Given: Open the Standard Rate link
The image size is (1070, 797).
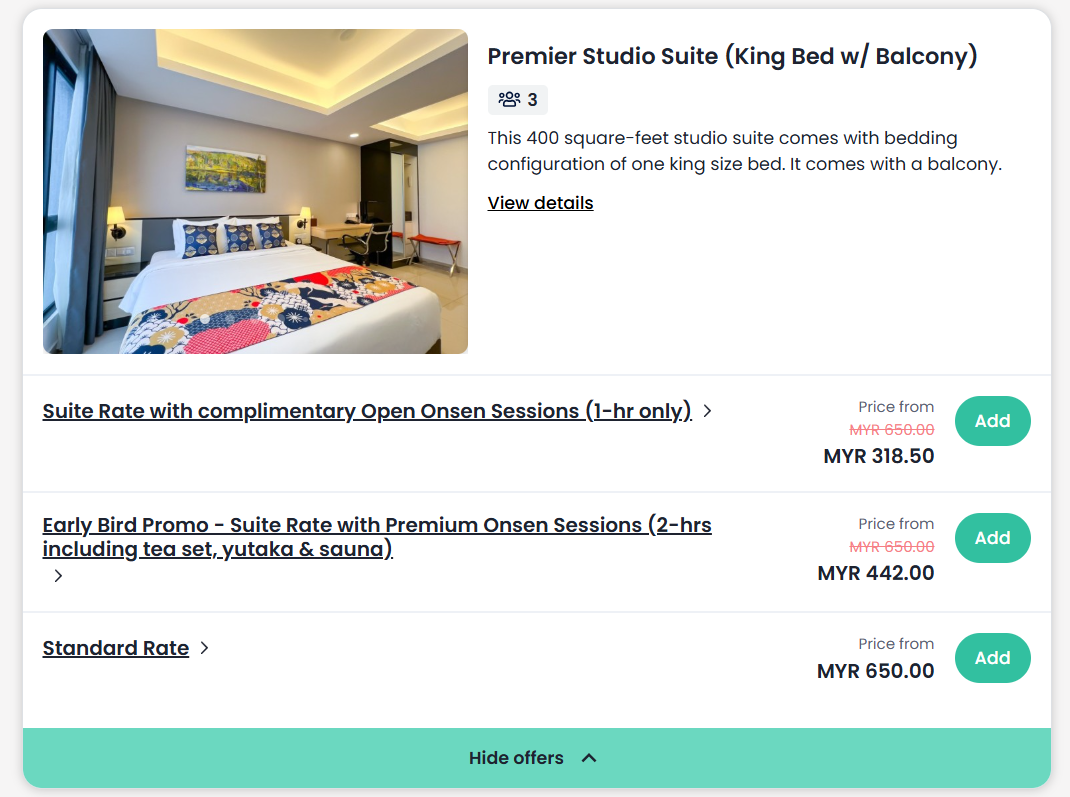Looking at the screenshot, I should 116,648.
